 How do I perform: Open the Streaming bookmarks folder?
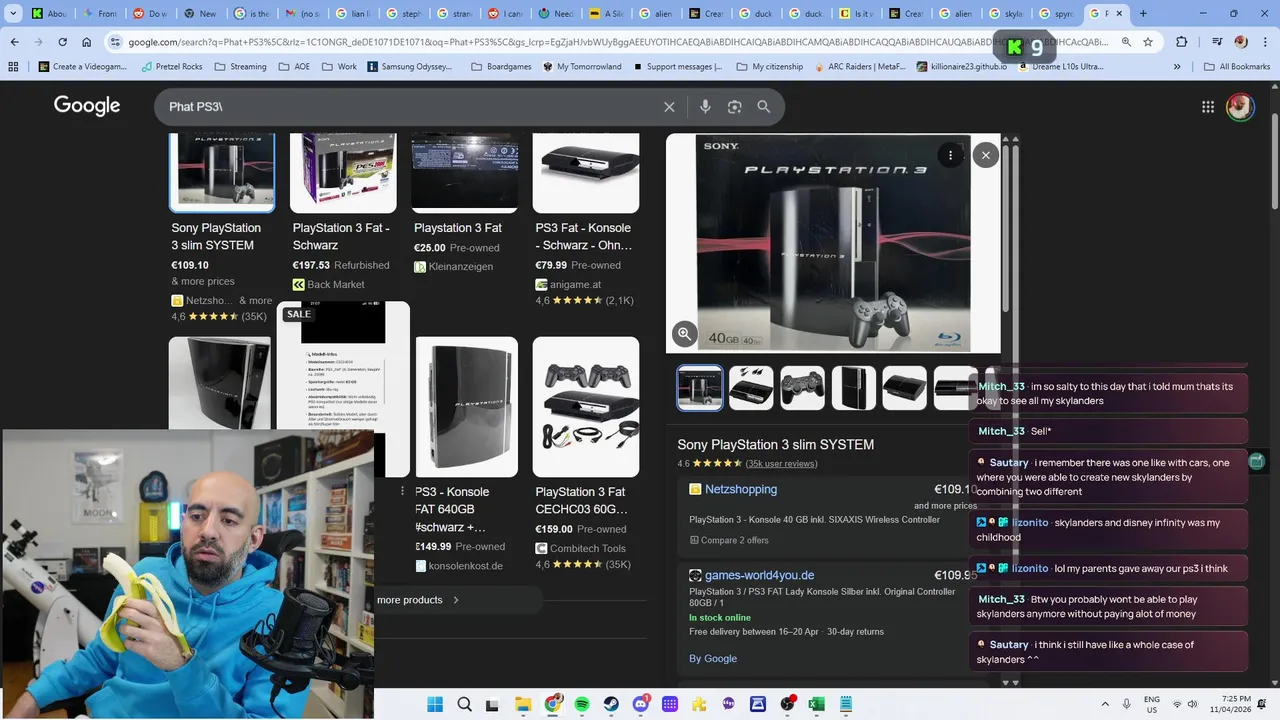click(x=238, y=67)
